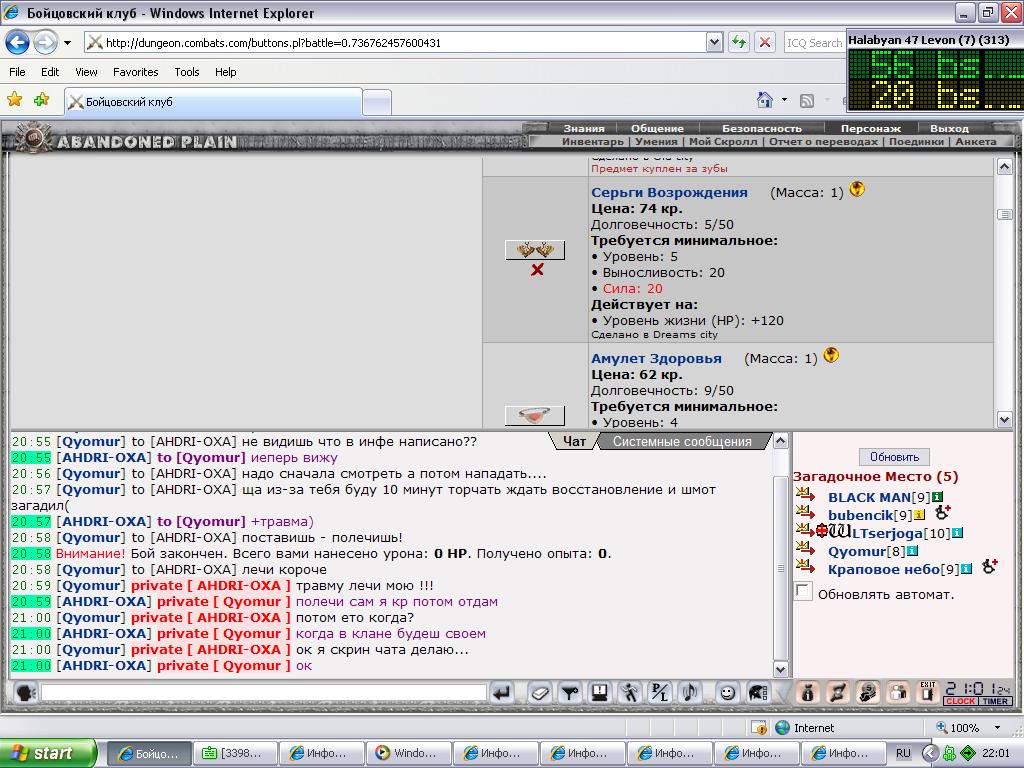Click the info icon next to BLACK MAN

[937, 498]
